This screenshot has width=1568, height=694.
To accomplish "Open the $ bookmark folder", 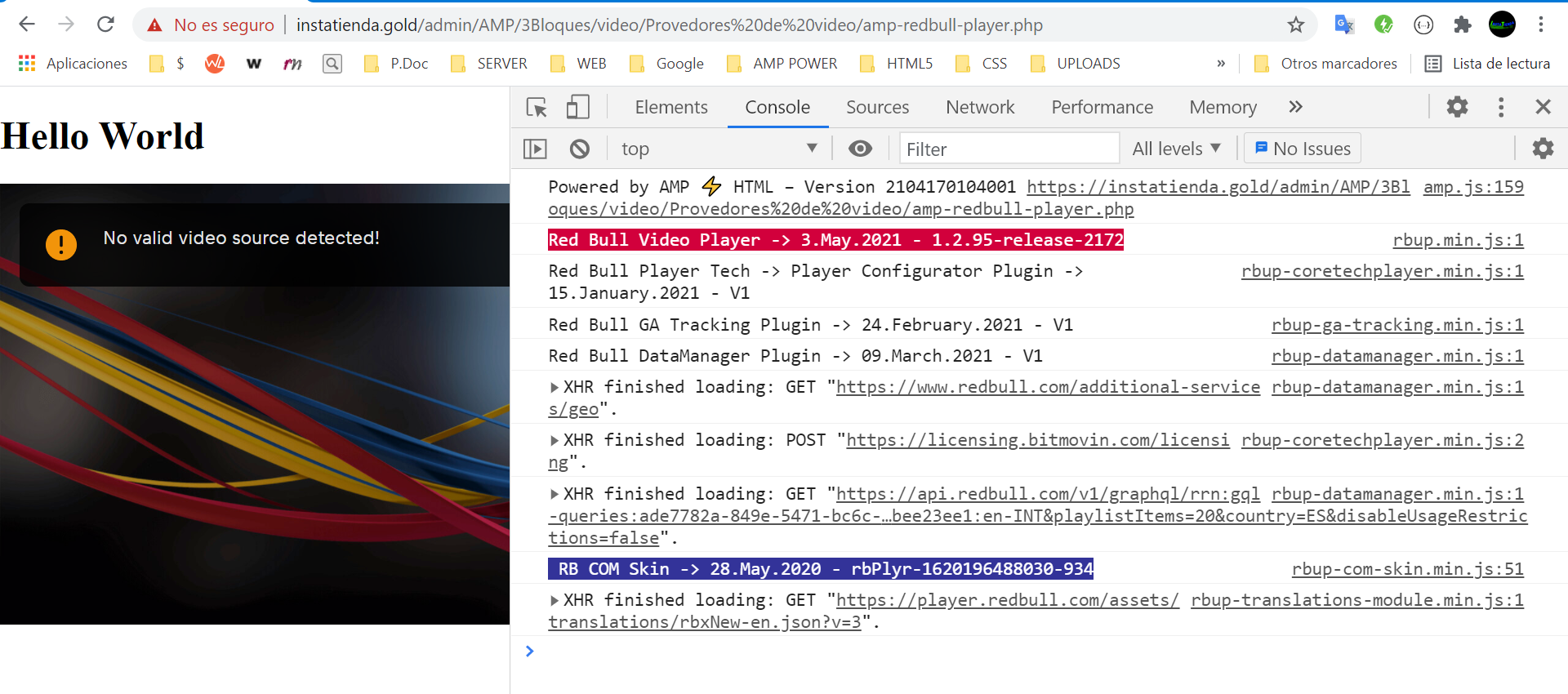I will [x=167, y=64].
